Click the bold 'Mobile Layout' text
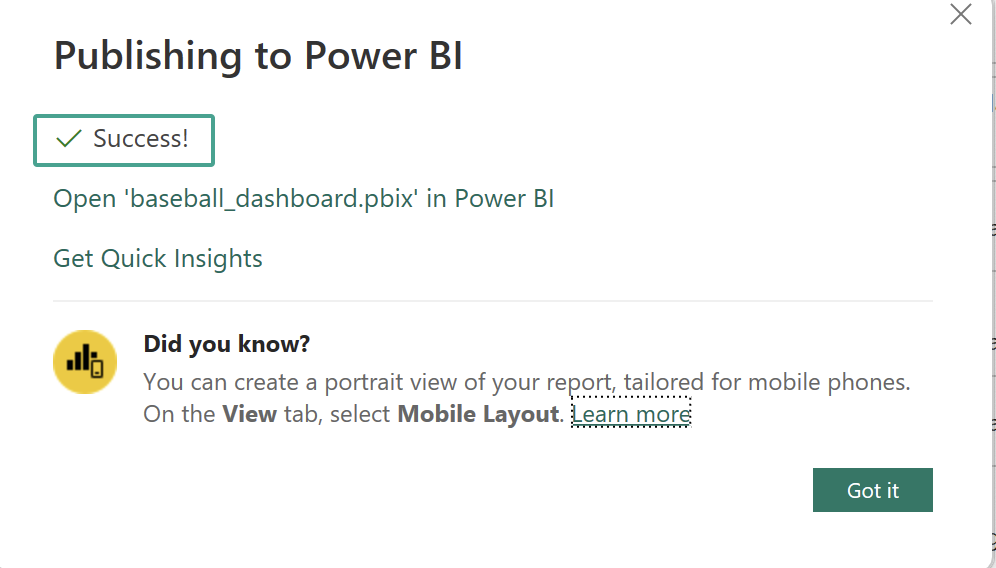This screenshot has height=568, width=996. tap(478, 414)
